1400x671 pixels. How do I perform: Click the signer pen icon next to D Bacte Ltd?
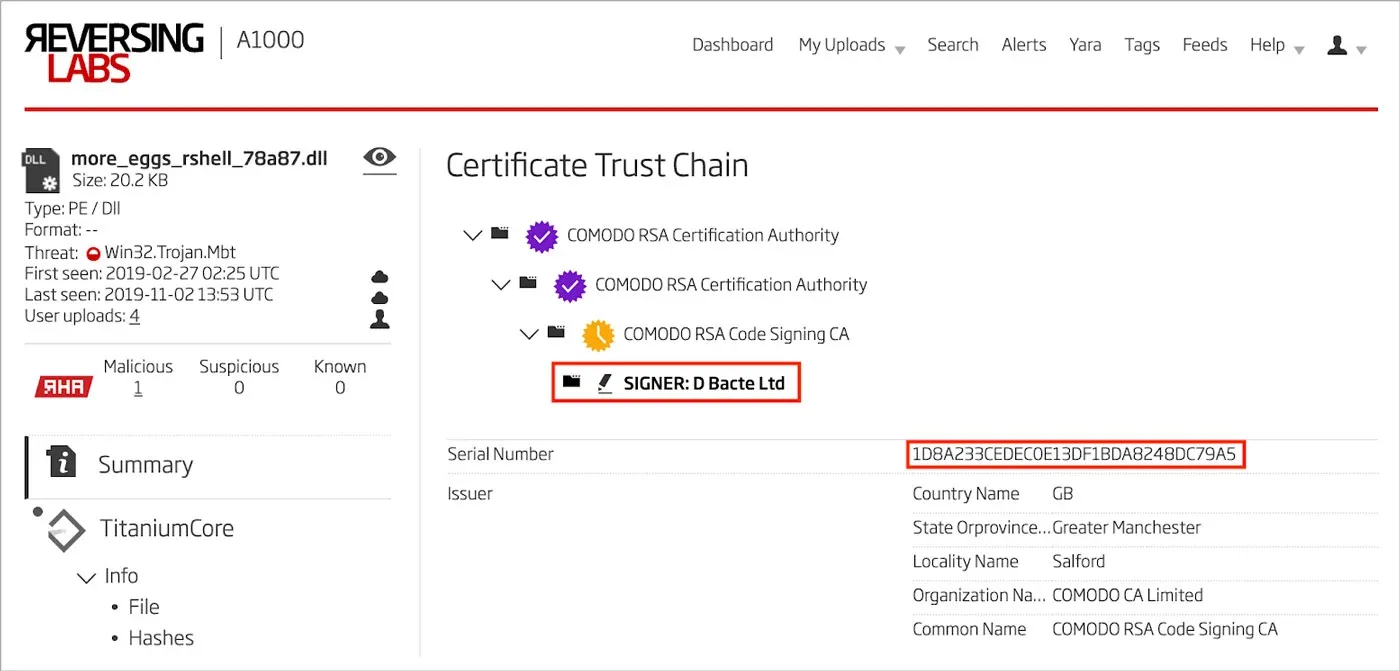coord(605,382)
